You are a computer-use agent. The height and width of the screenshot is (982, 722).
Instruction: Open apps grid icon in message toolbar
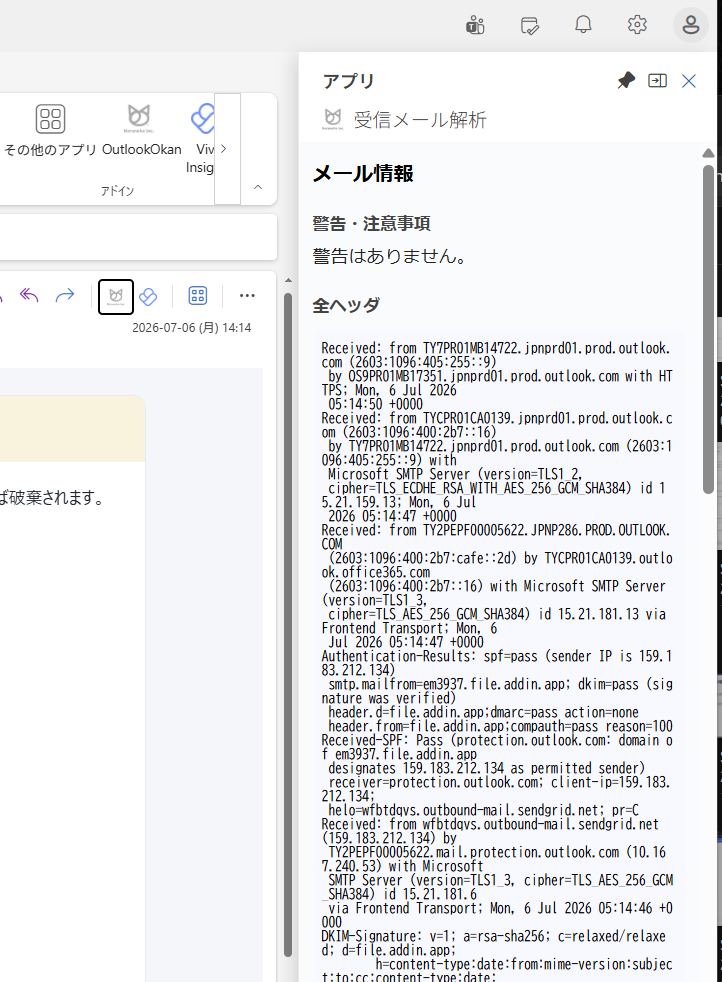point(198,296)
